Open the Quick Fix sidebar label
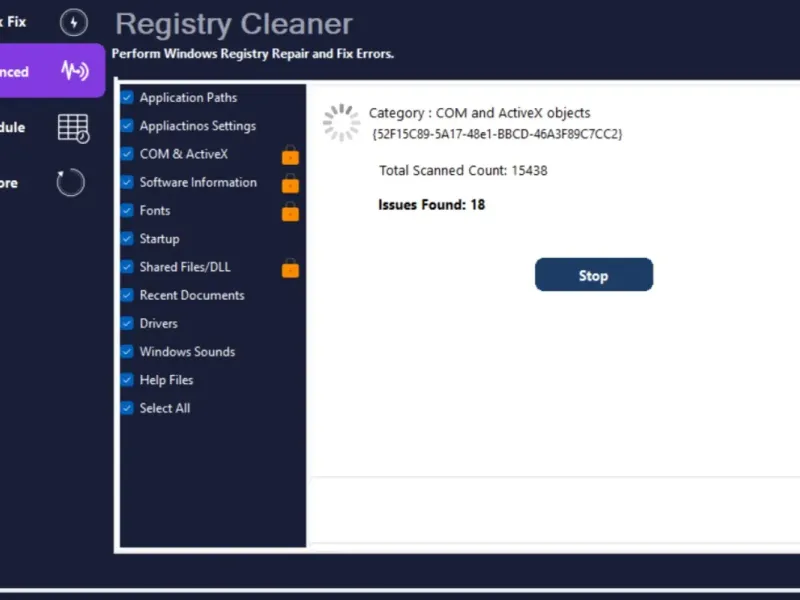This screenshot has height=600, width=800. [x=13, y=22]
